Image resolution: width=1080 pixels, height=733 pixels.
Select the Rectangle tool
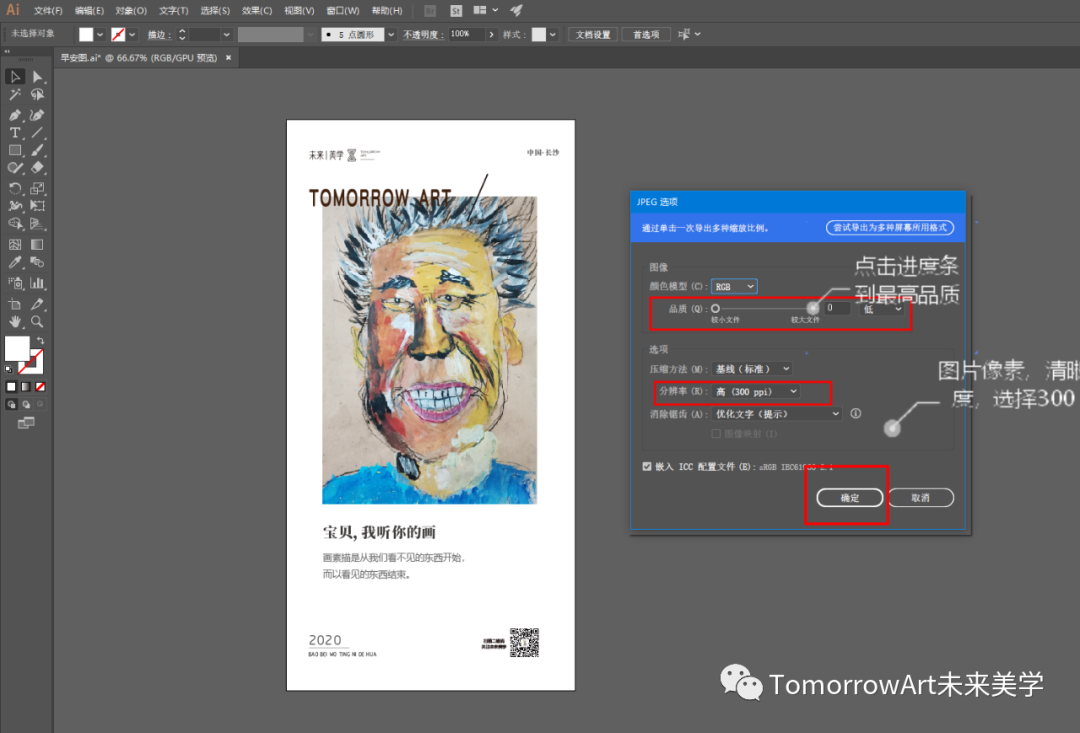tap(15, 150)
